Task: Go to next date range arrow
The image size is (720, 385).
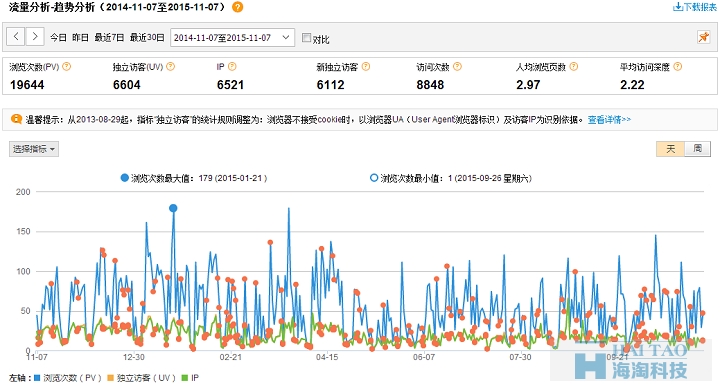Action: [x=35, y=37]
